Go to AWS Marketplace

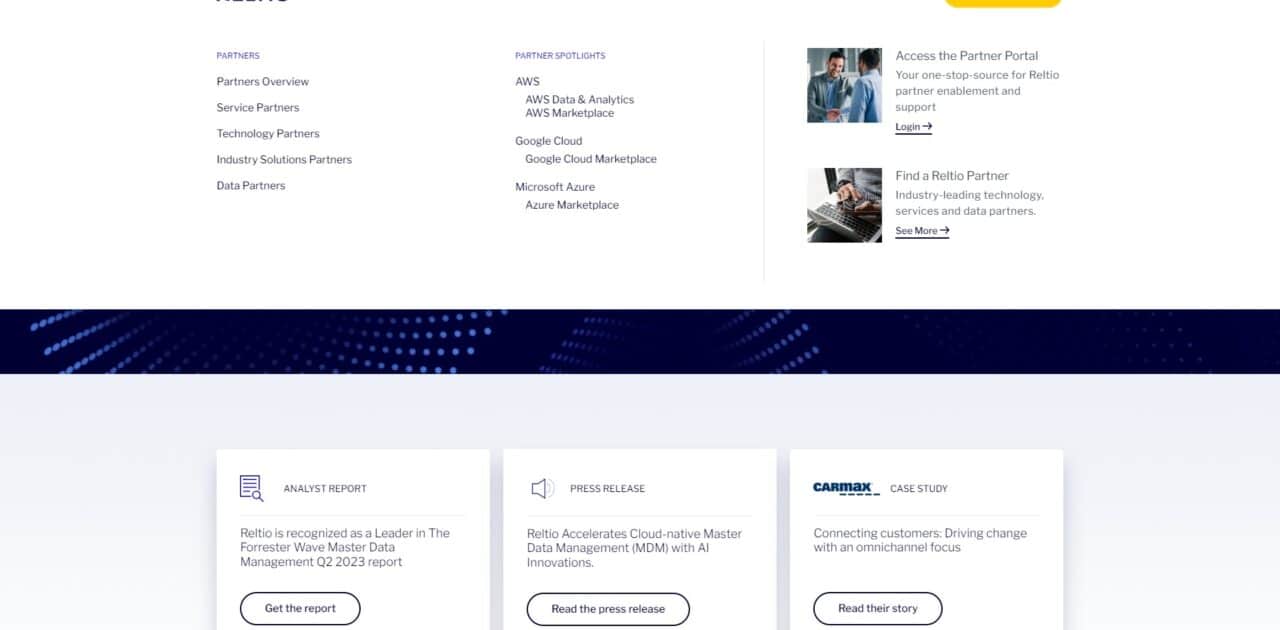click(x=570, y=113)
